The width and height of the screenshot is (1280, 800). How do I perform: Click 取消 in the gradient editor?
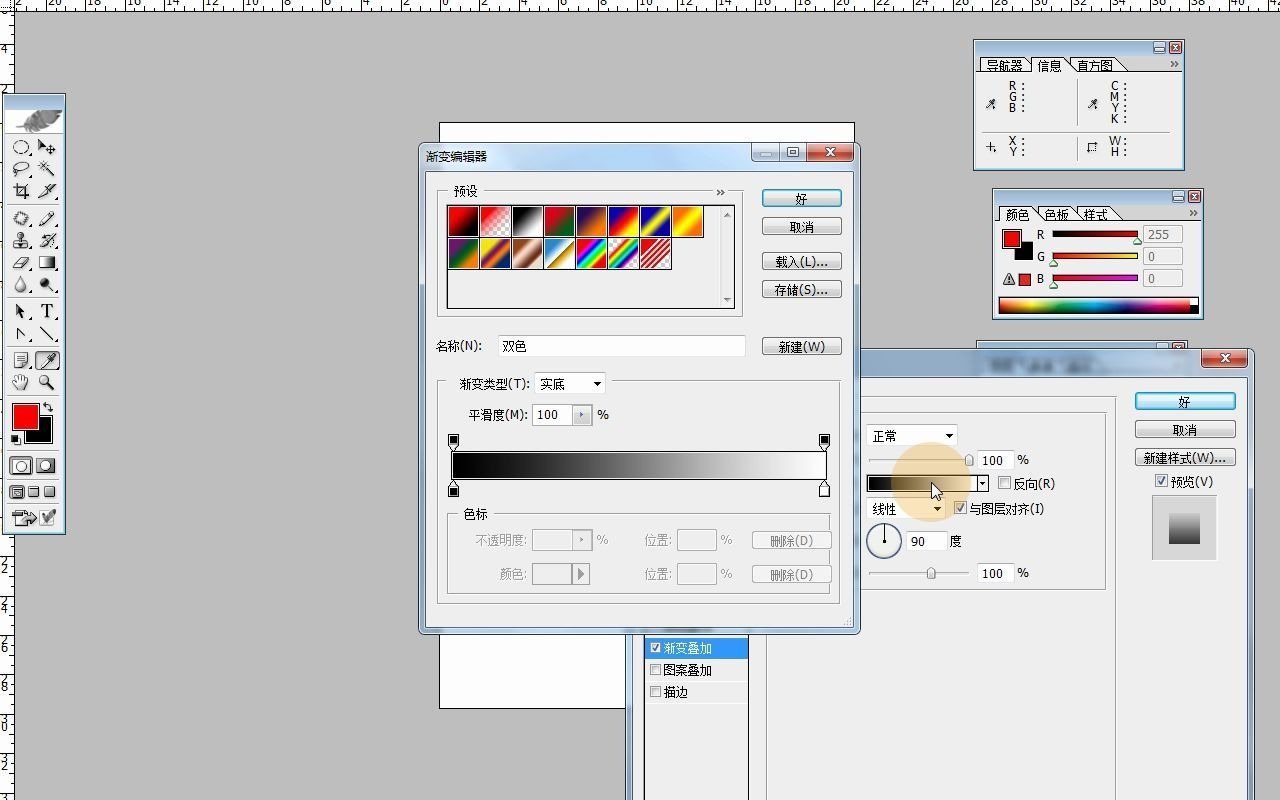click(x=801, y=227)
